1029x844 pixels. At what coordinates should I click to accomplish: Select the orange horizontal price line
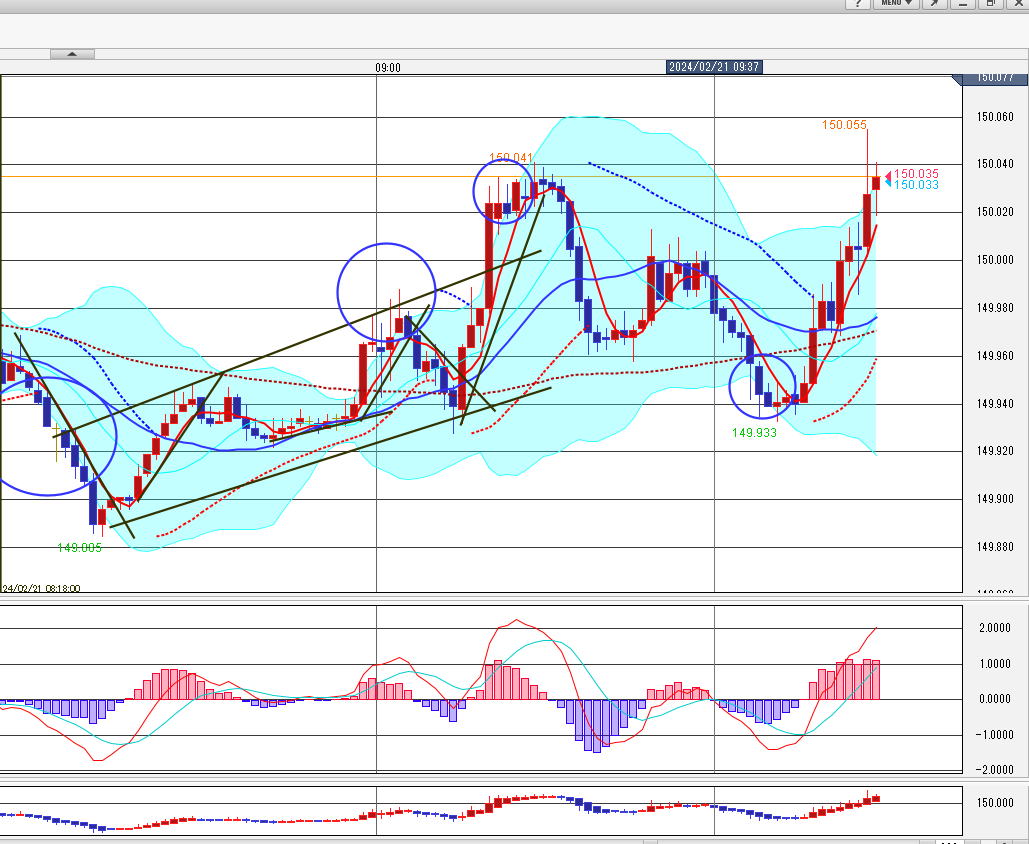300,177
